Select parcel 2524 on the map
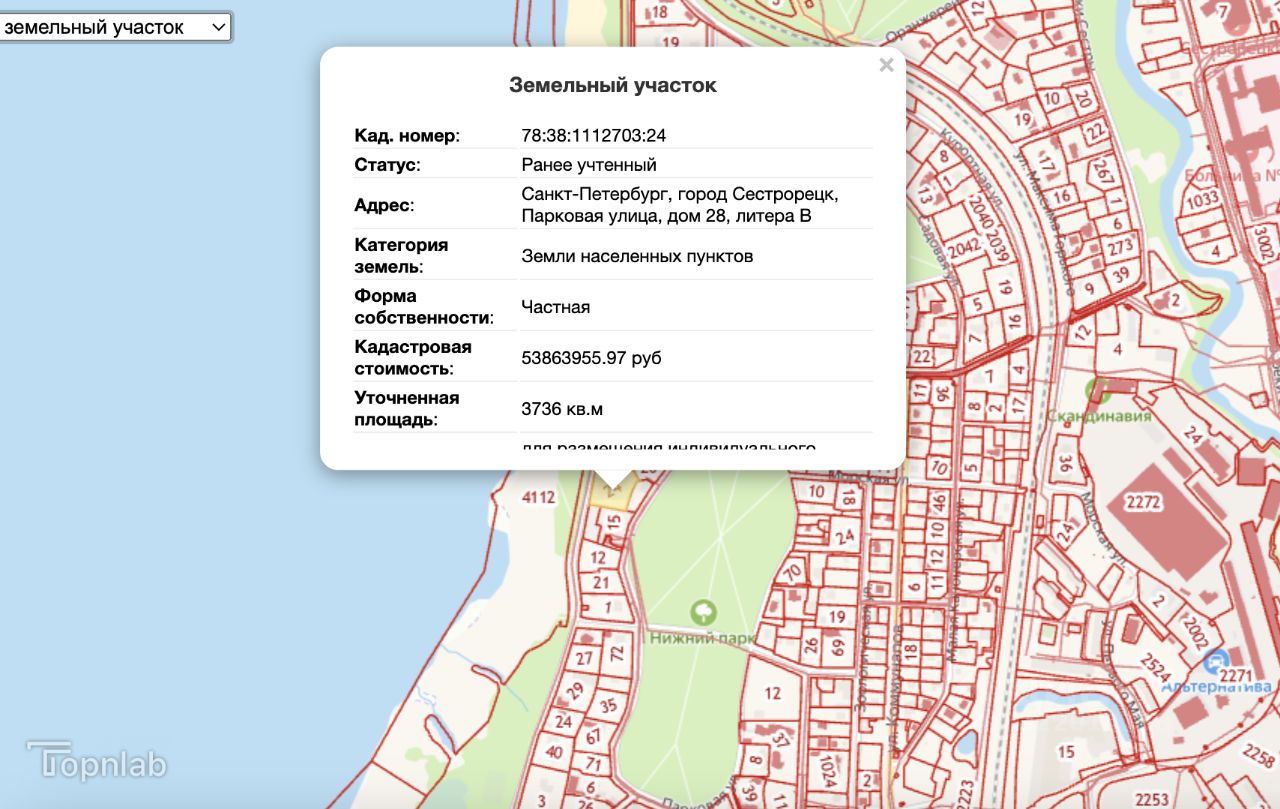The width and height of the screenshot is (1280, 809). point(1155,664)
